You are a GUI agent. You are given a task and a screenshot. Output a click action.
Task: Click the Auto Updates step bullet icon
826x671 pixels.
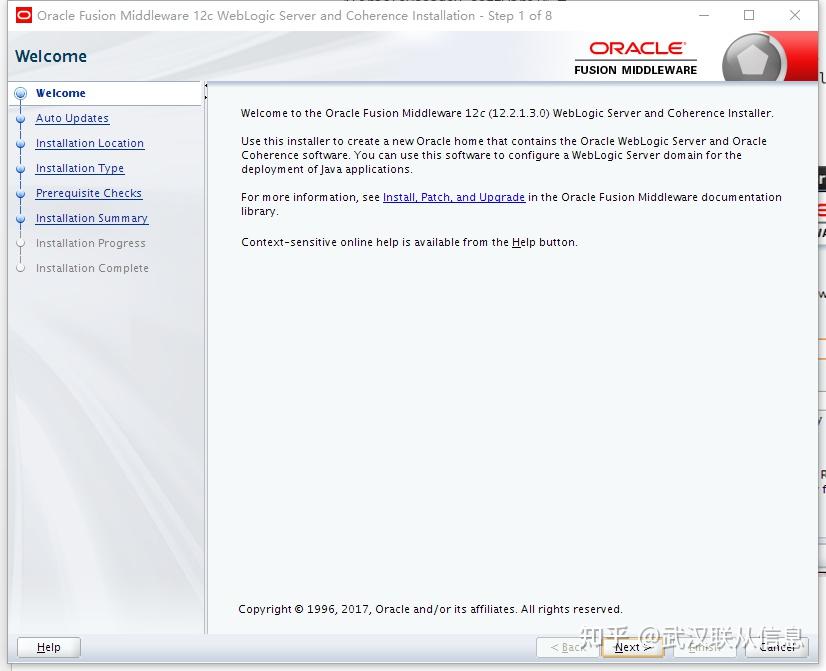22,118
